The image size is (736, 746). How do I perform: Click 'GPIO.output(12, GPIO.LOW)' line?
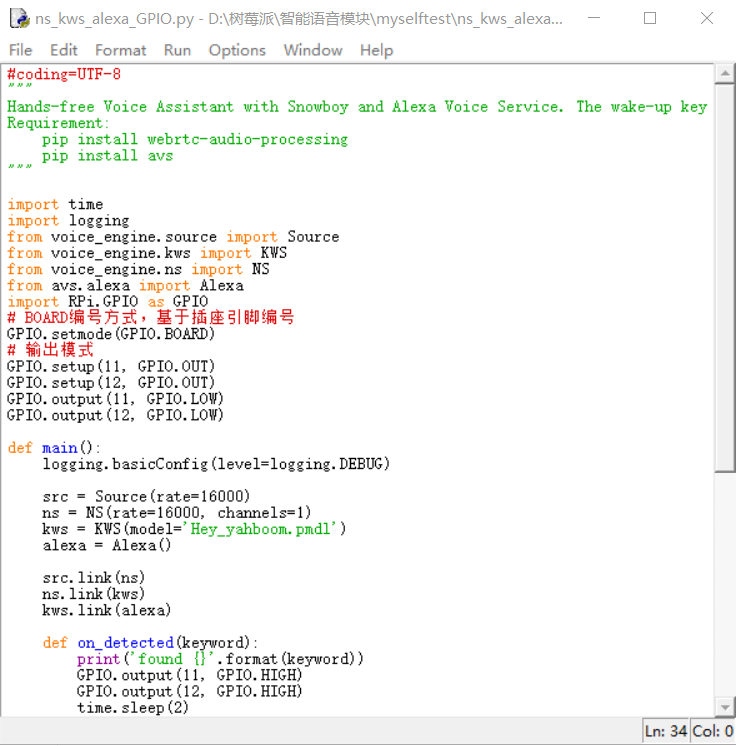tap(115, 415)
